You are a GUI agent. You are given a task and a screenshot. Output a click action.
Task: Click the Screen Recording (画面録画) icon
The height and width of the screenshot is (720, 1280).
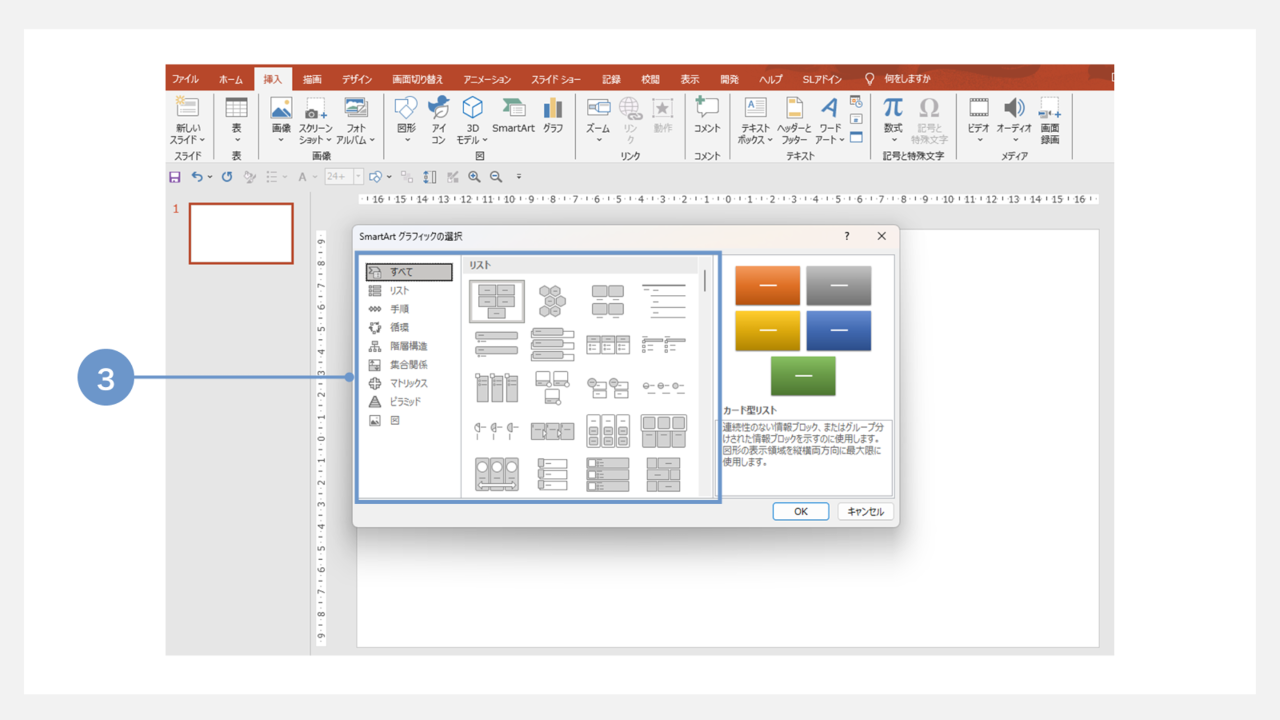pos(1050,108)
